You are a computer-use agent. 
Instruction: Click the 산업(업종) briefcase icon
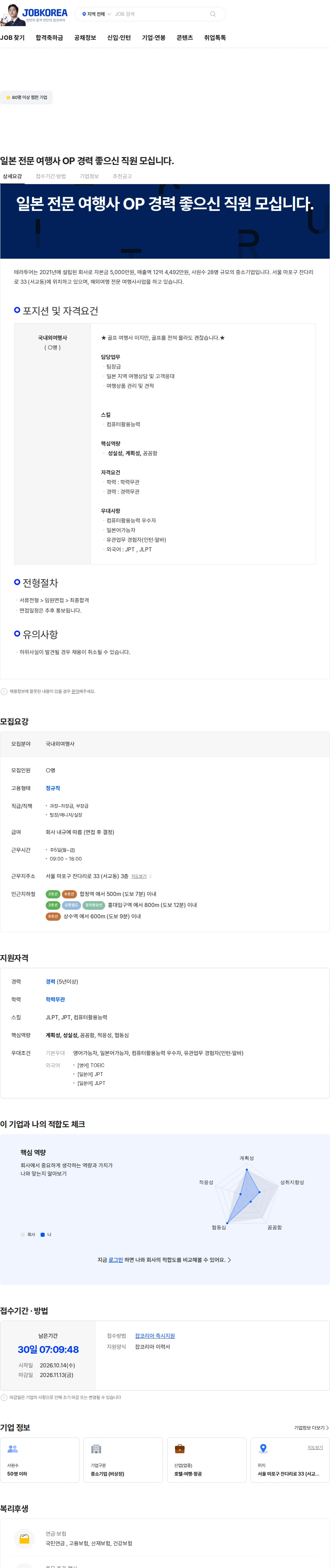click(x=180, y=1449)
